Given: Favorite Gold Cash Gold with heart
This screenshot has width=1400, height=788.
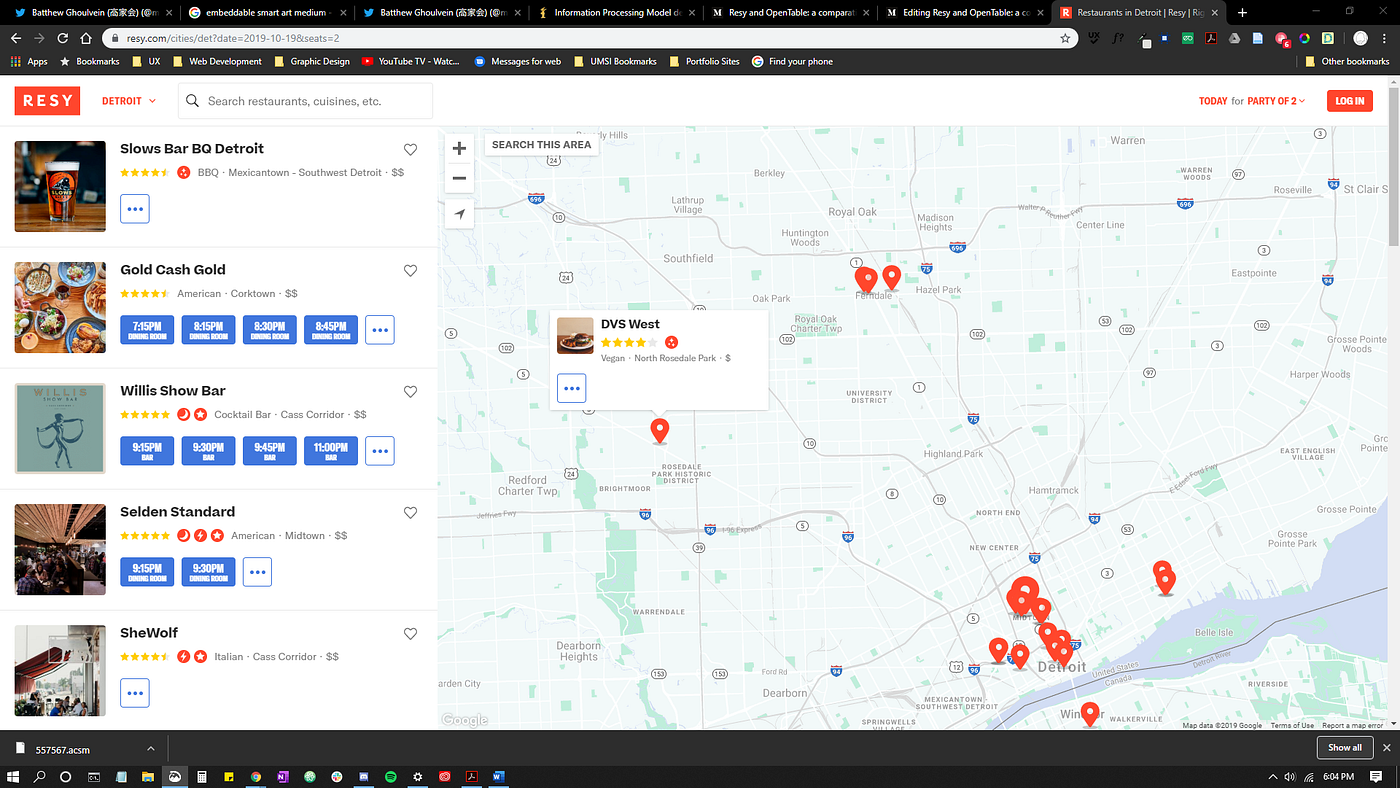Looking at the screenshot, I should click(410, 270).
